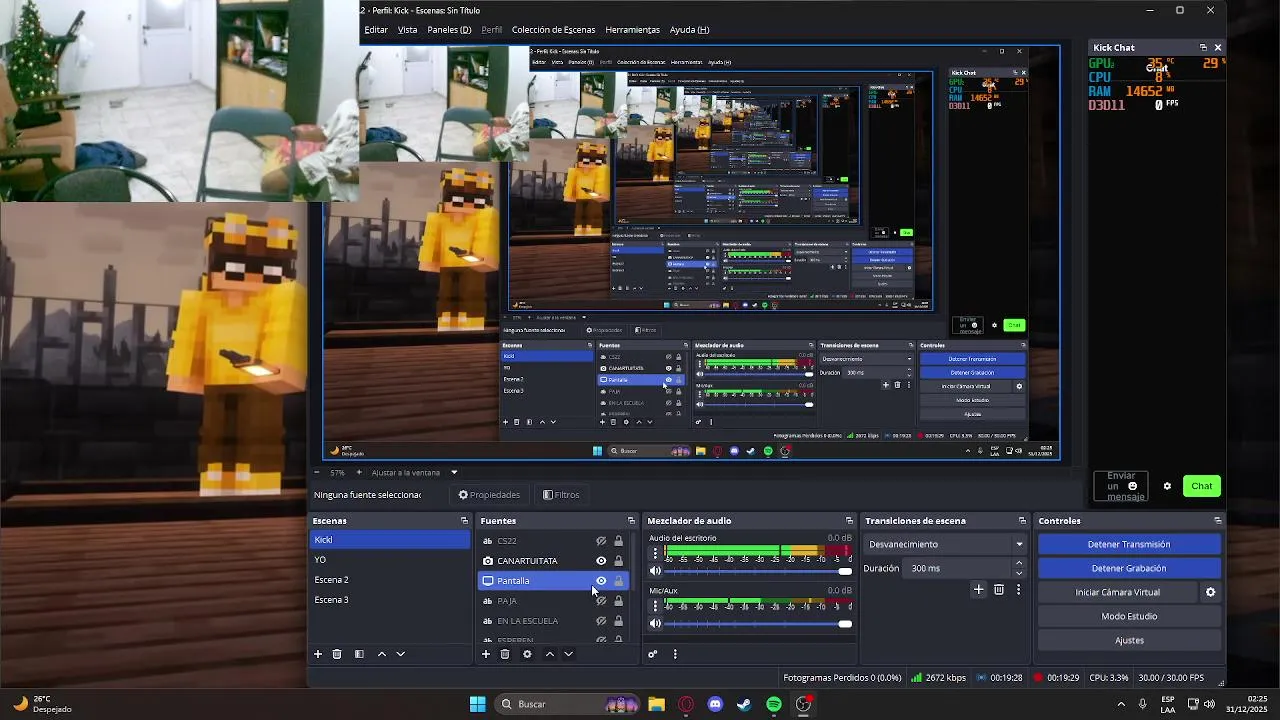Open audio mixer menu dots at bottom

675,654
